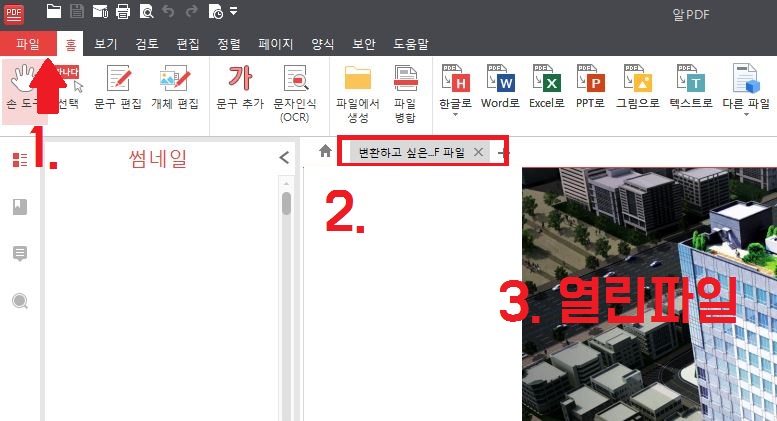Click the thumbnail scrollbar up arrow

point(286,183)
